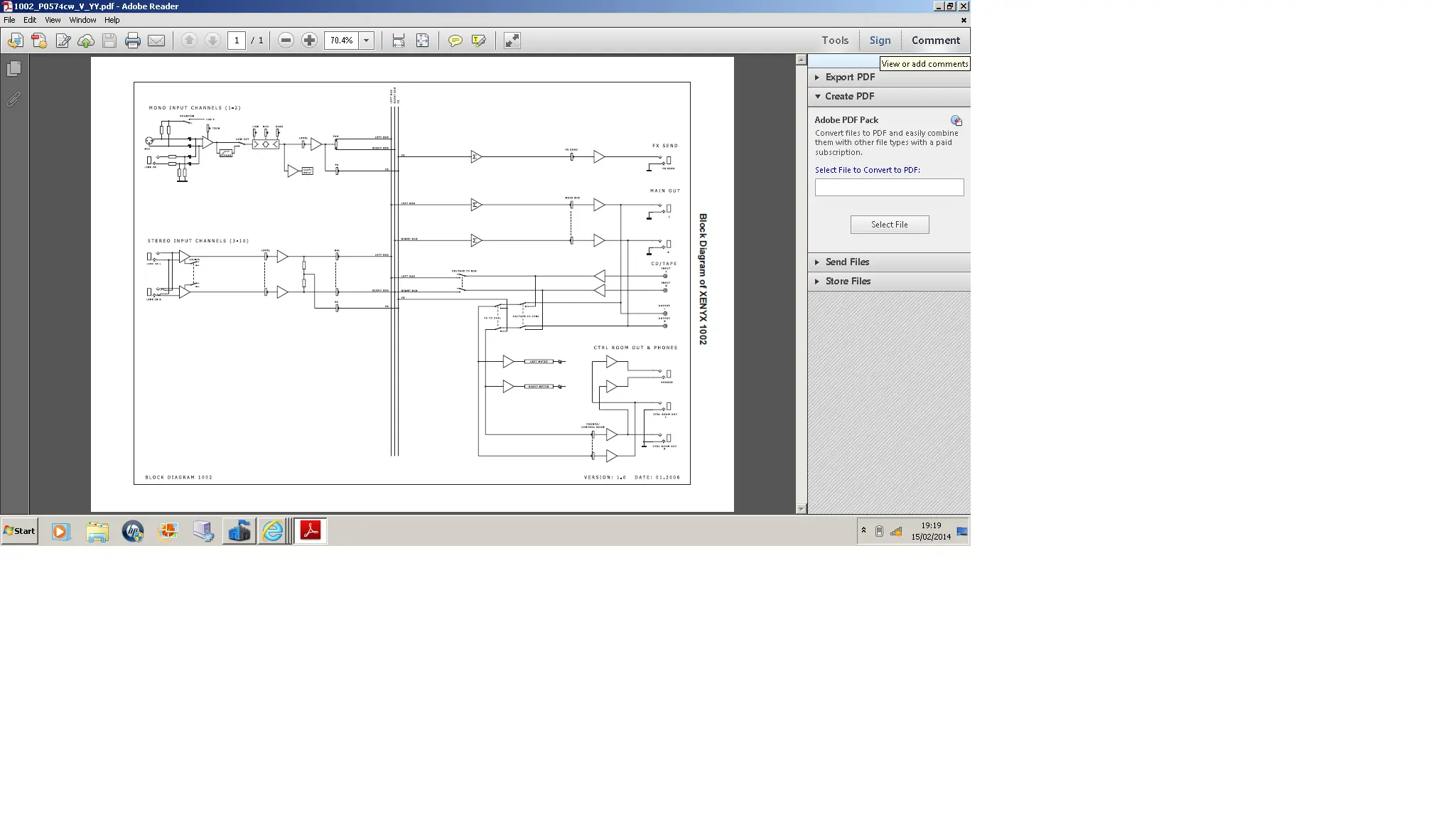This screenshot has width=1456, height=819.
Task: Open the Edit menu
Action: coord(30,20)
